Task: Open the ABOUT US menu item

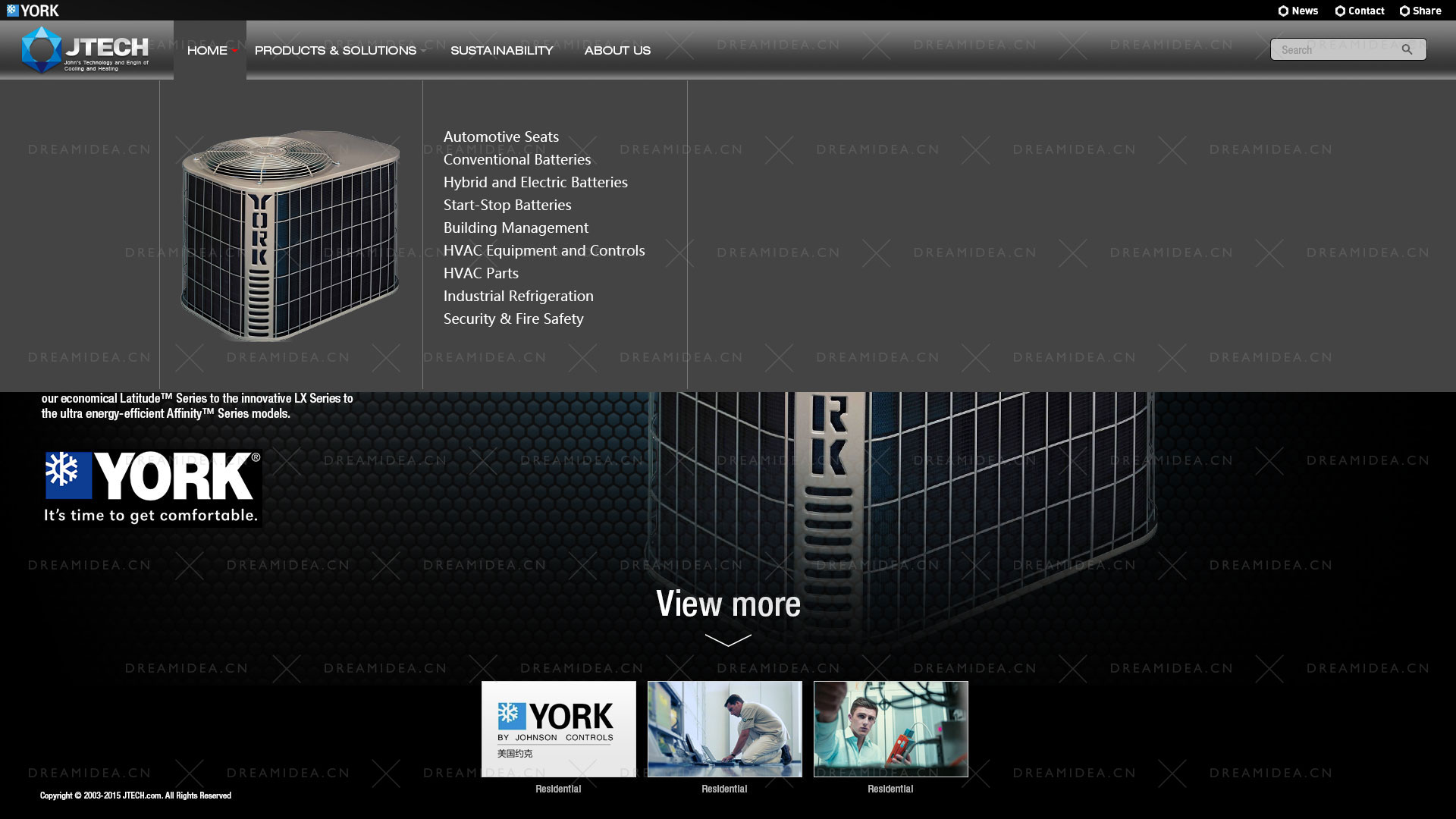Action: pyautogui.click(x=617, y=50)
